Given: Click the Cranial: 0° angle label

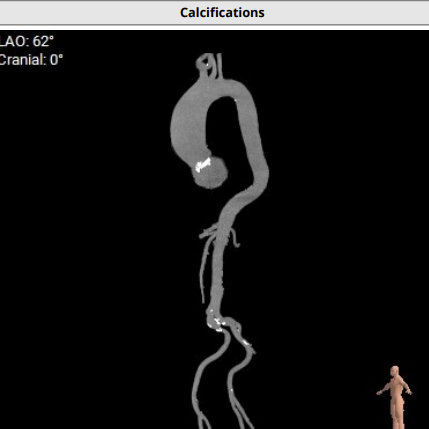Looking at the screenshot, I should point(31,60).
